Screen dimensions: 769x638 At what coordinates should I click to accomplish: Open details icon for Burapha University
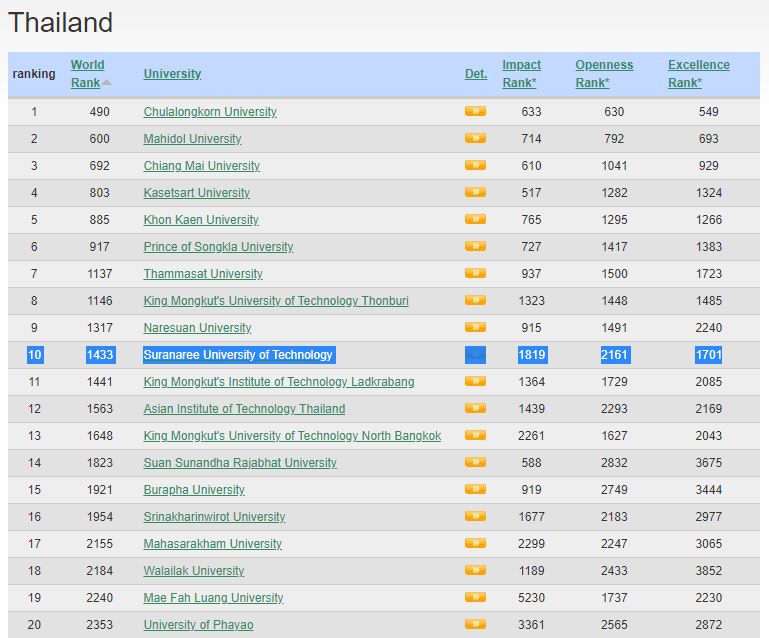(x=475, y=488)
